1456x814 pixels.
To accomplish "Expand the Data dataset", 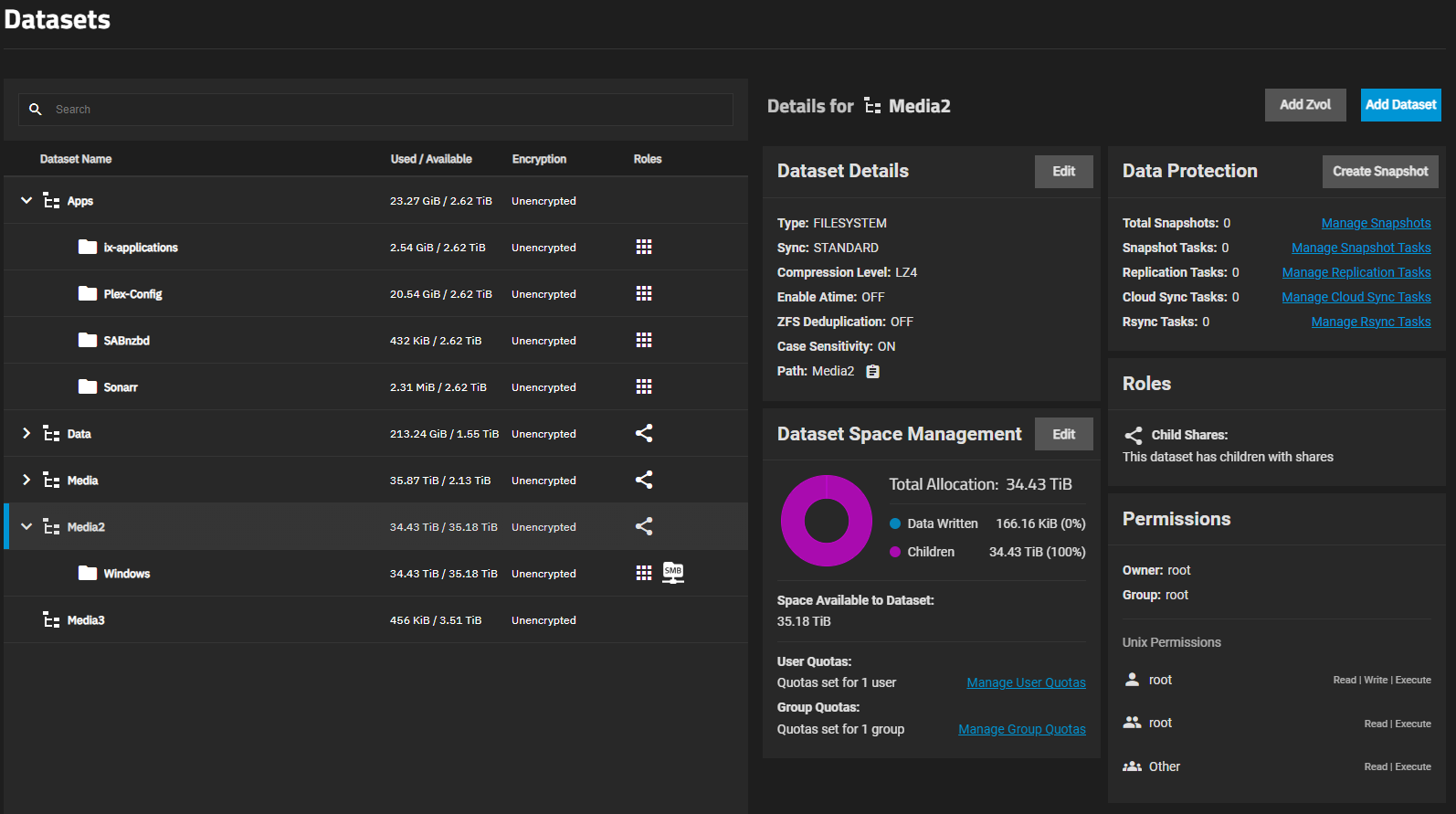I will click(26, 433).
